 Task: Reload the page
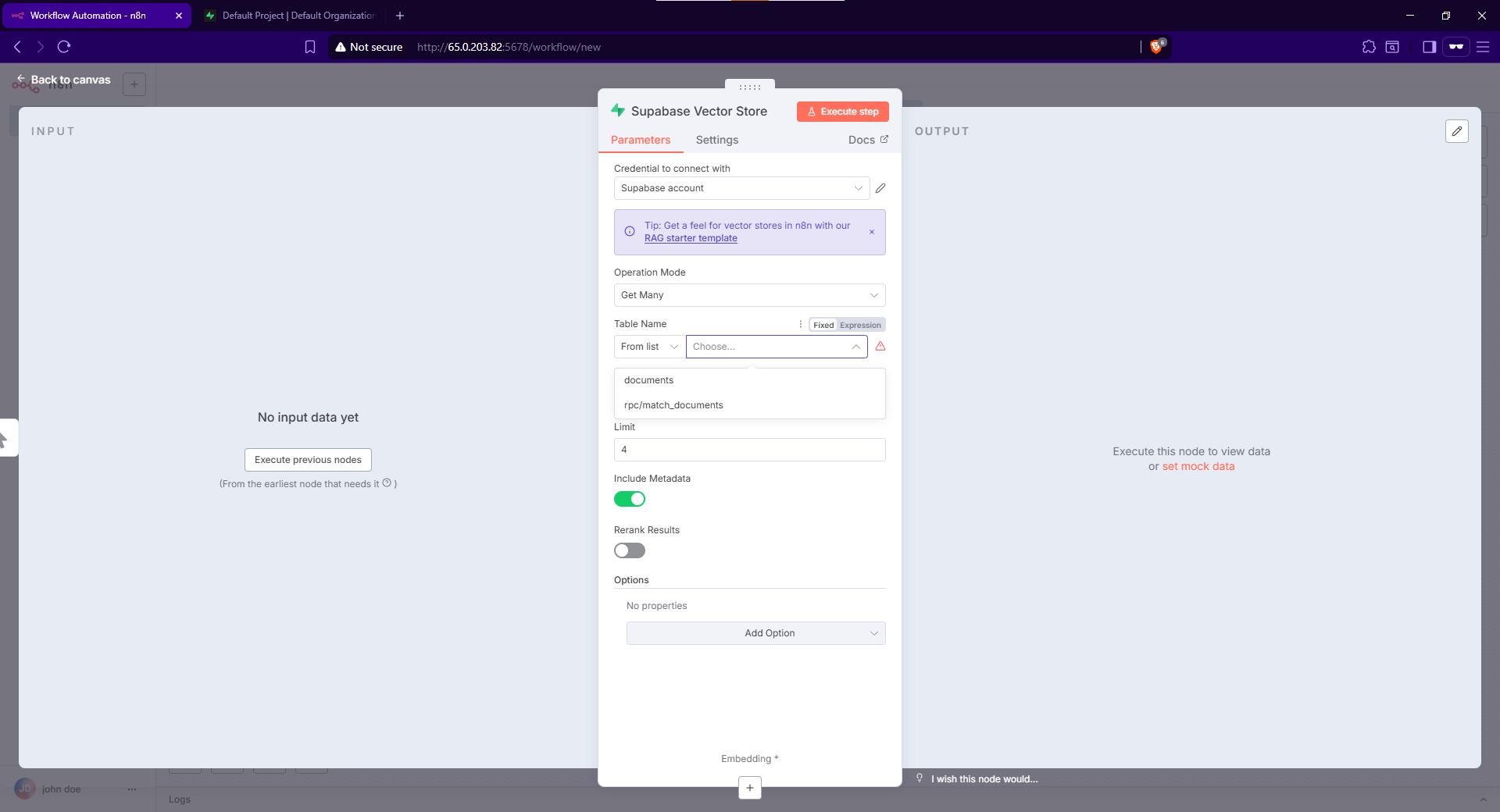point(64,47)
